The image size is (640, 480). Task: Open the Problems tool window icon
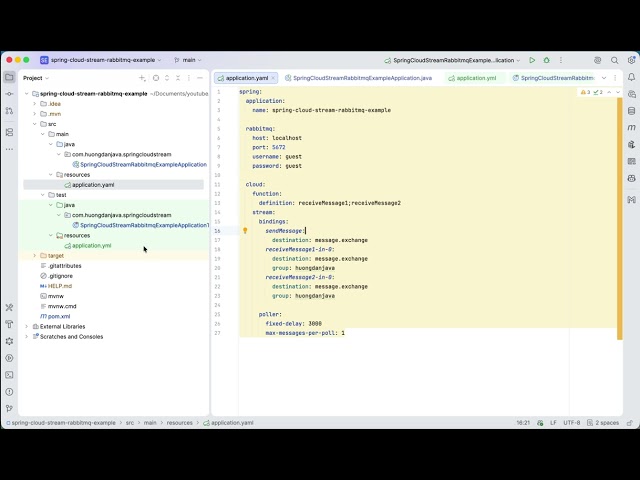click(9, 392)
